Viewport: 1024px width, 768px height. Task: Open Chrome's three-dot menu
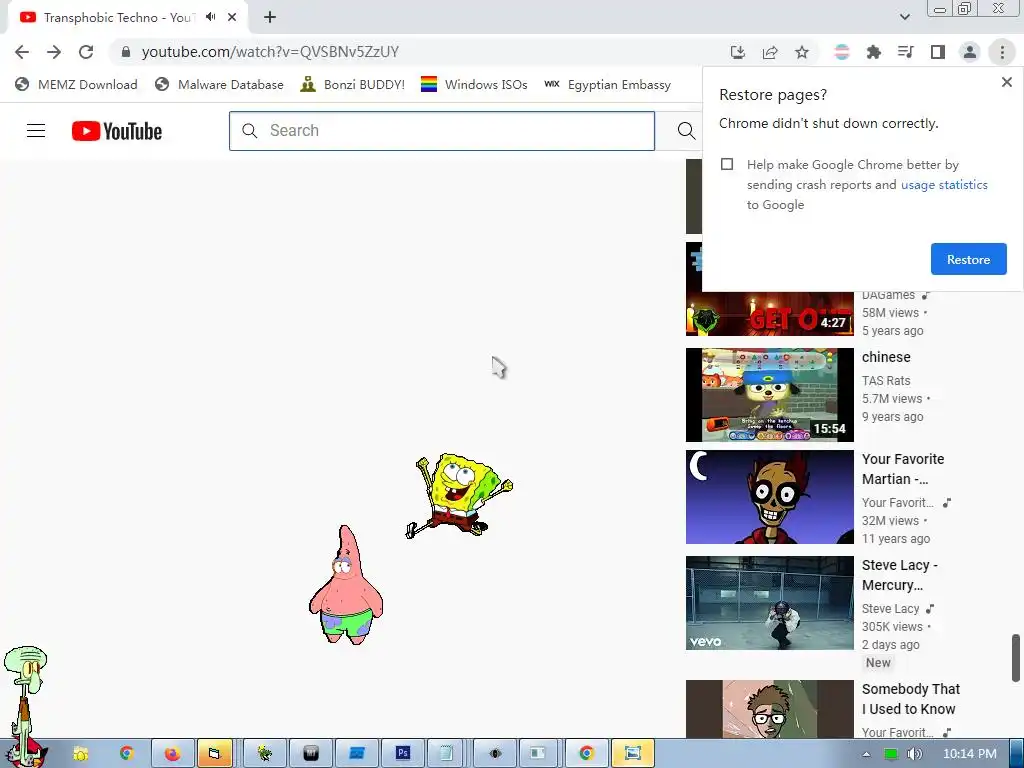pyautogui.click(x=1002, y=52)
